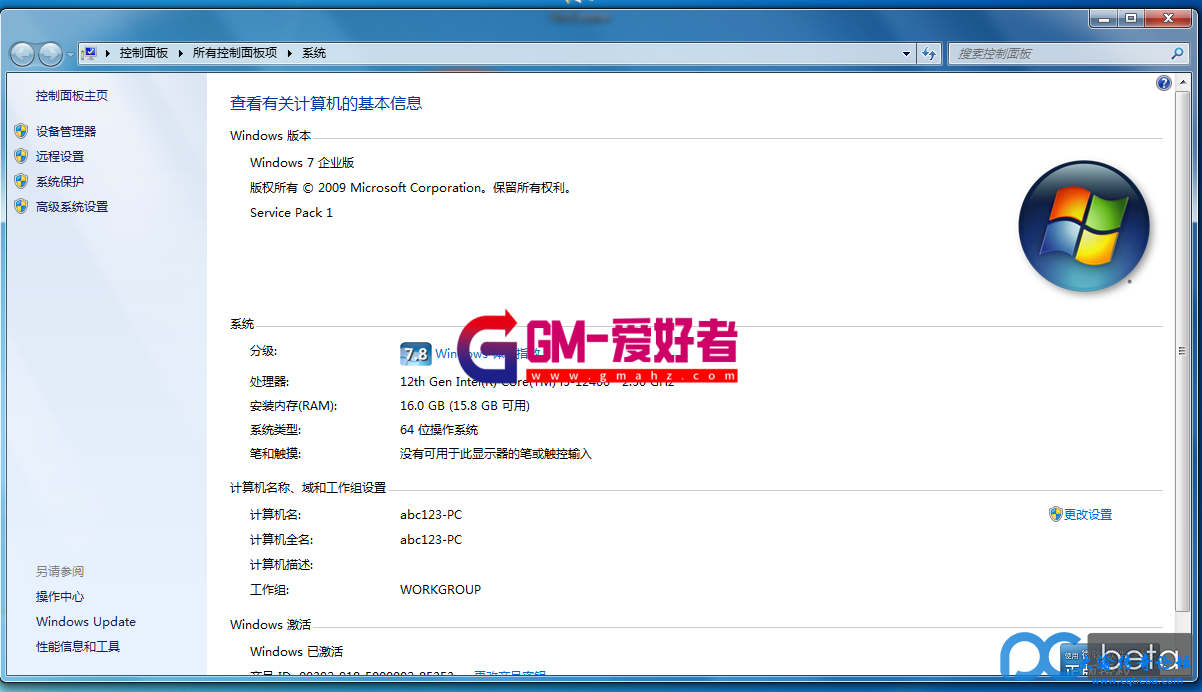Open 系统保护 from the left pane
Viewport: 1202px width, 692px height.
pos(60,181)
